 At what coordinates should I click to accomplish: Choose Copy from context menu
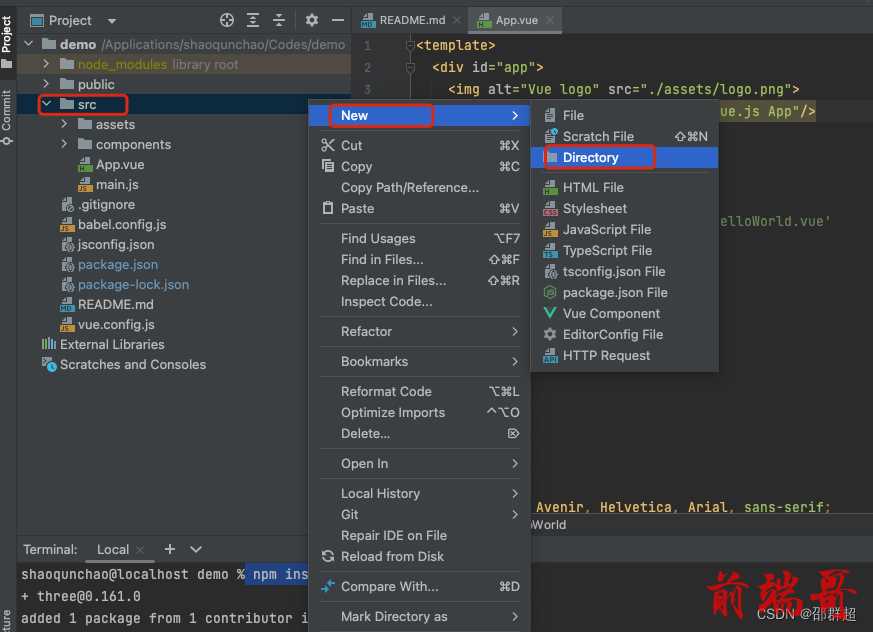[419, 166]
